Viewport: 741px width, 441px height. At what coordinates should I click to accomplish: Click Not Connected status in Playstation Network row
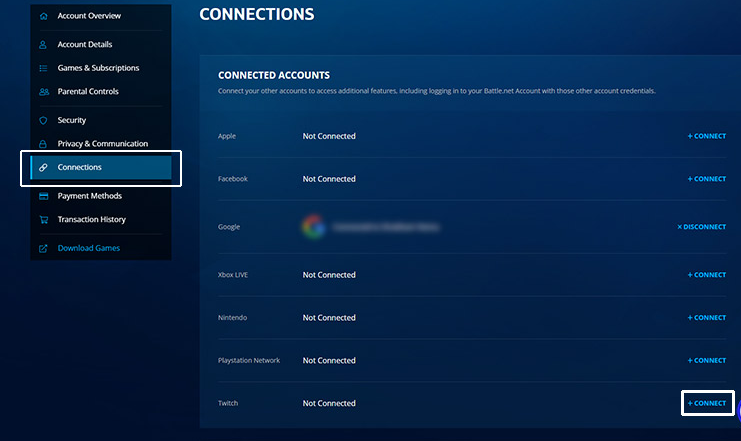[329, 361]
